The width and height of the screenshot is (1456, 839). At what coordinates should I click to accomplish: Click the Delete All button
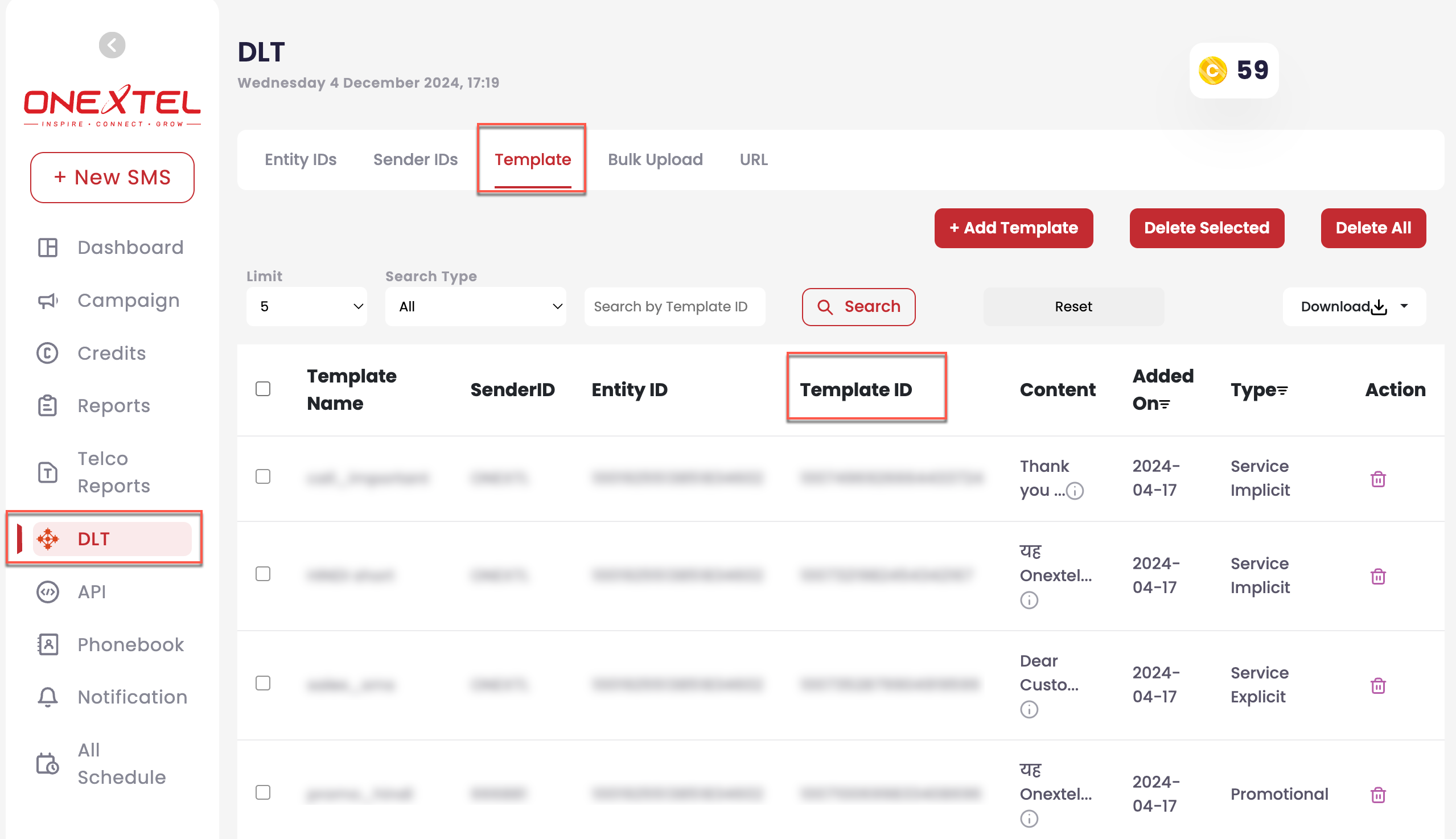(1373, 228)
